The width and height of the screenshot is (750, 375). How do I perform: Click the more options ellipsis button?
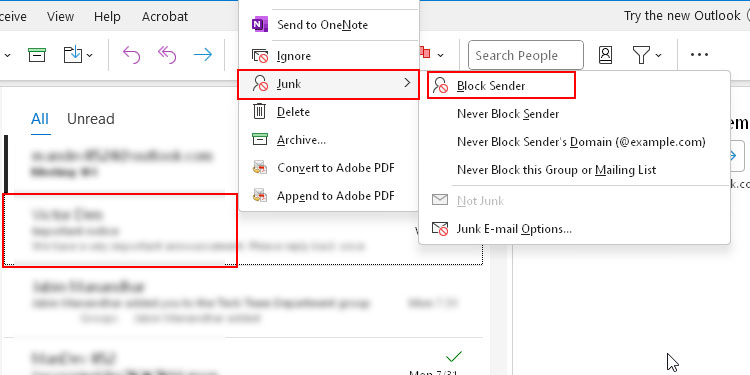tap(699, 55)
